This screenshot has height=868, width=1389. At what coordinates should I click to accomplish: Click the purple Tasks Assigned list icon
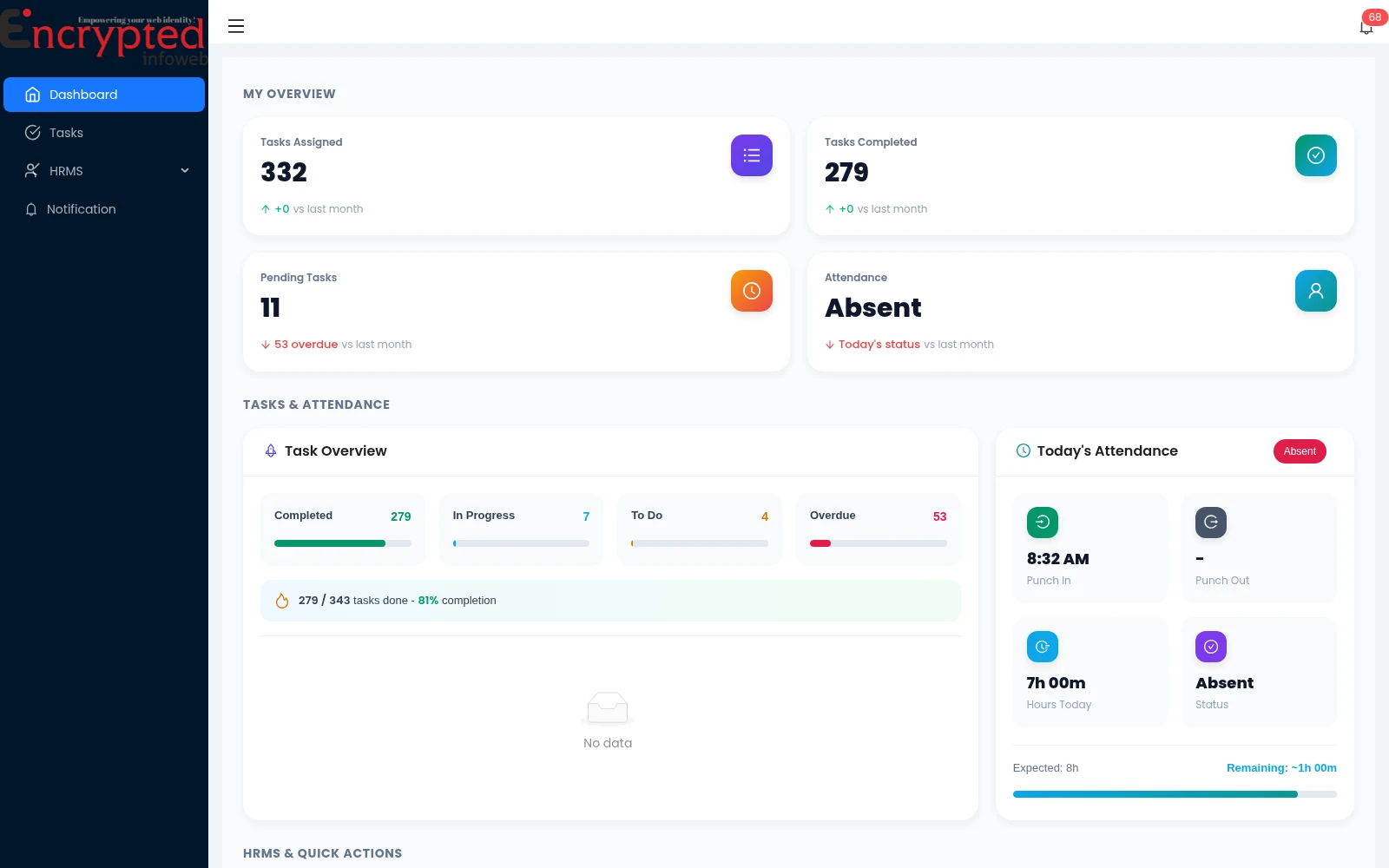[x=752, y=155]
